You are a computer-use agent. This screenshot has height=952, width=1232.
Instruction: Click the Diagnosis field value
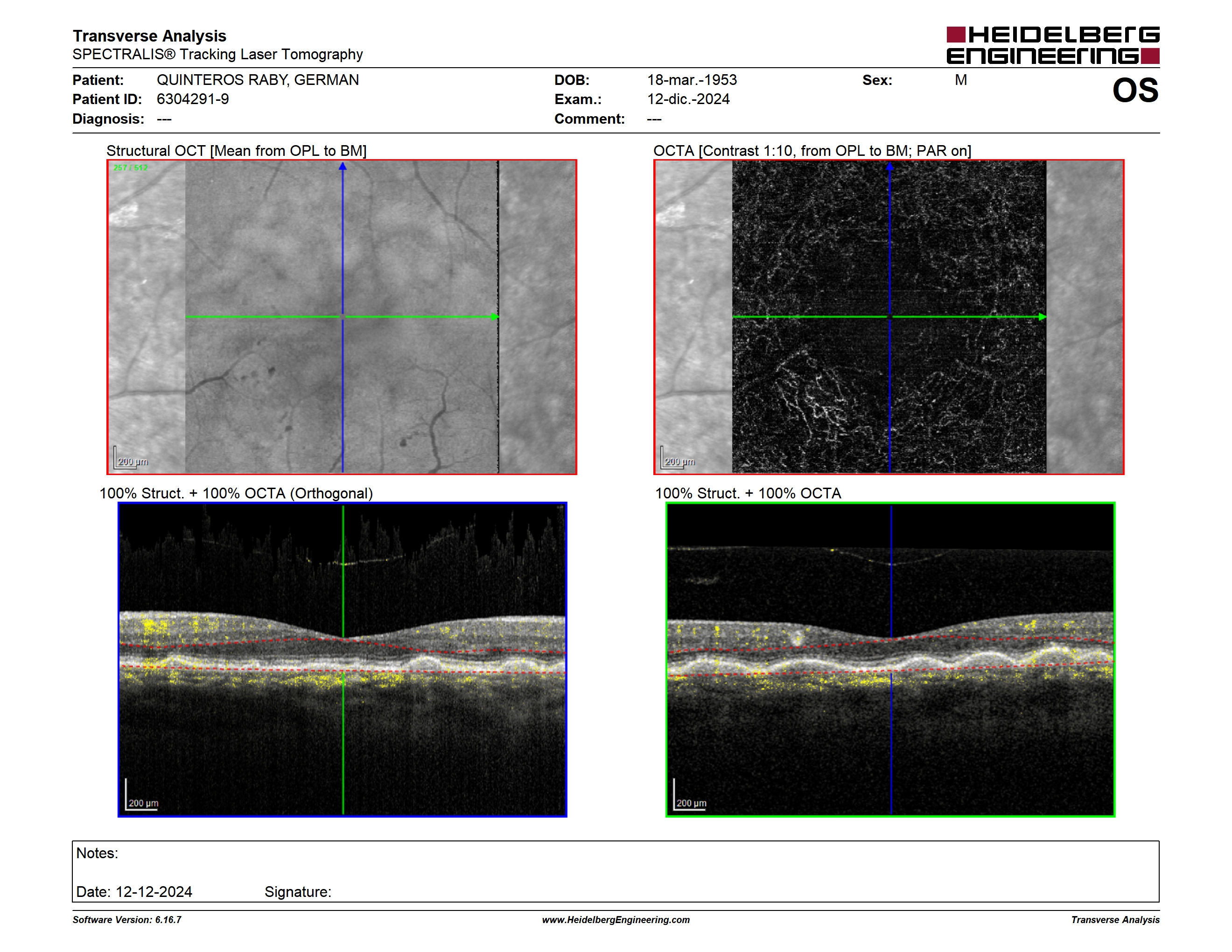point(164,119)
